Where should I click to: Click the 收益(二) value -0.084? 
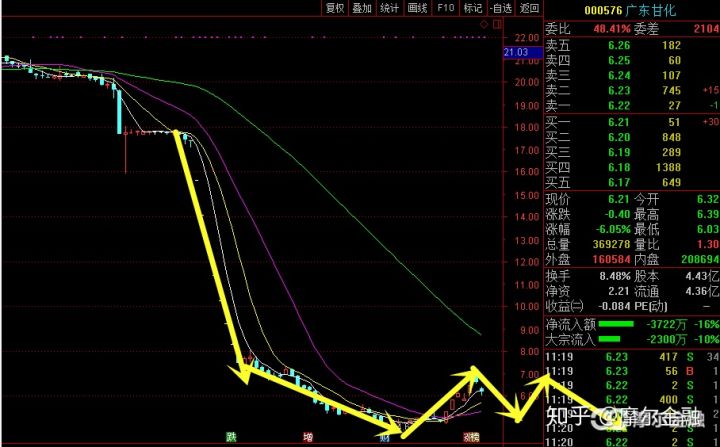pos(614,306)
